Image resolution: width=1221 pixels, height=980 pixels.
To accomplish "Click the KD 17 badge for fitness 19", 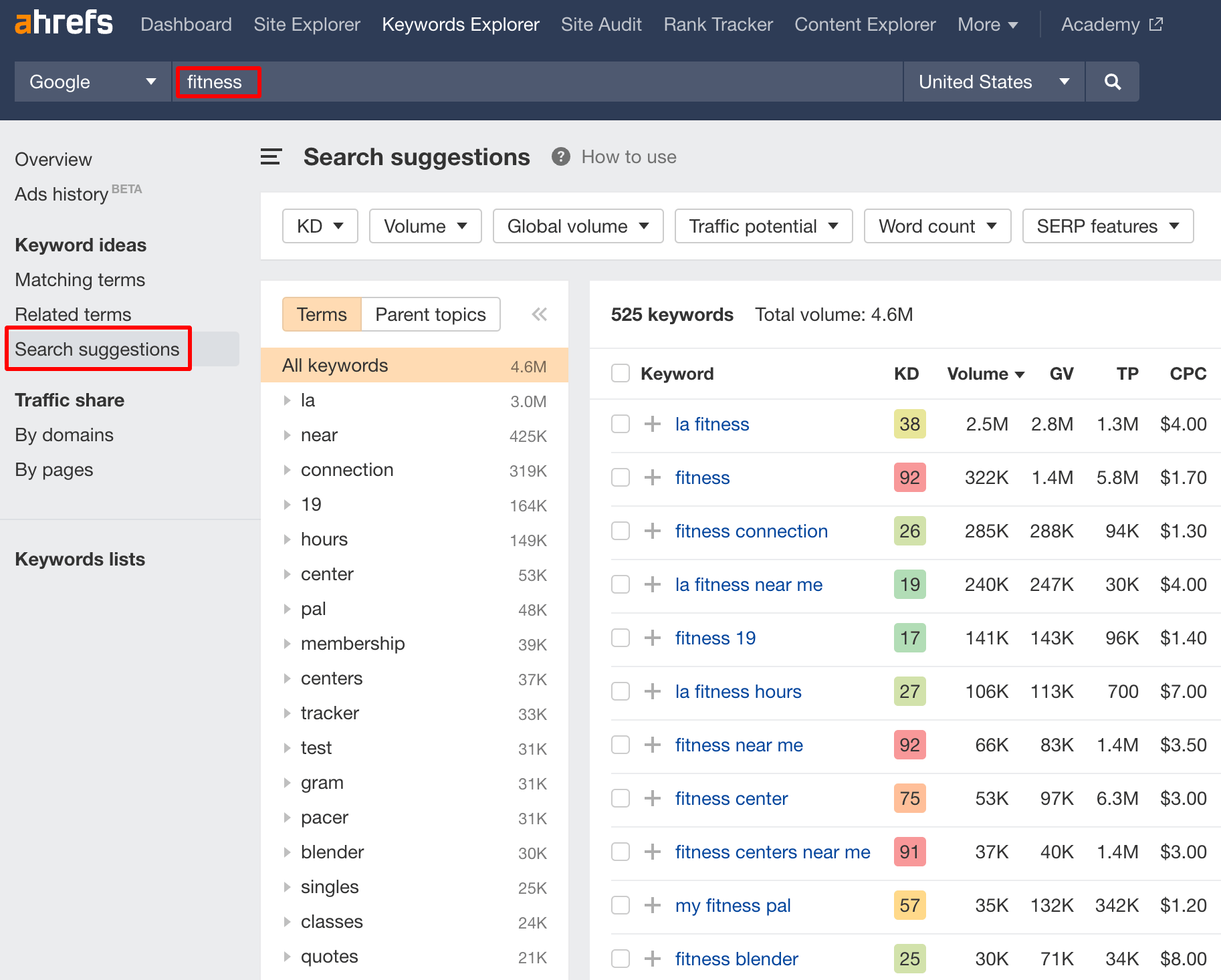I will 910,638.
